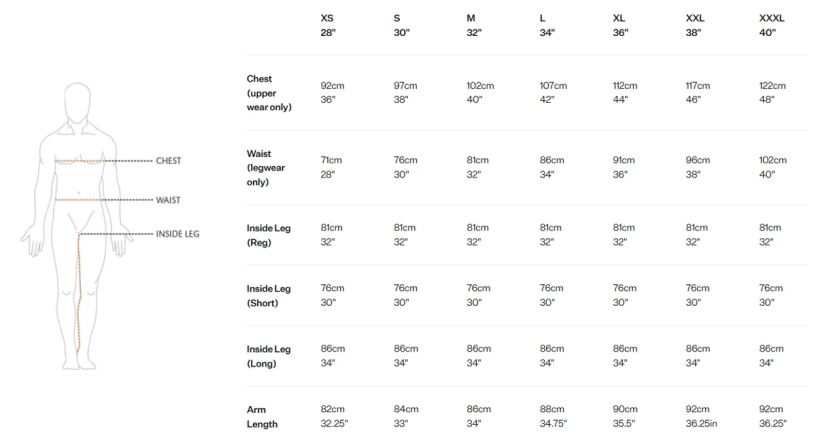Click the 97cm chest value for size S
Screen dimensions: 816x440
[405, 85]
